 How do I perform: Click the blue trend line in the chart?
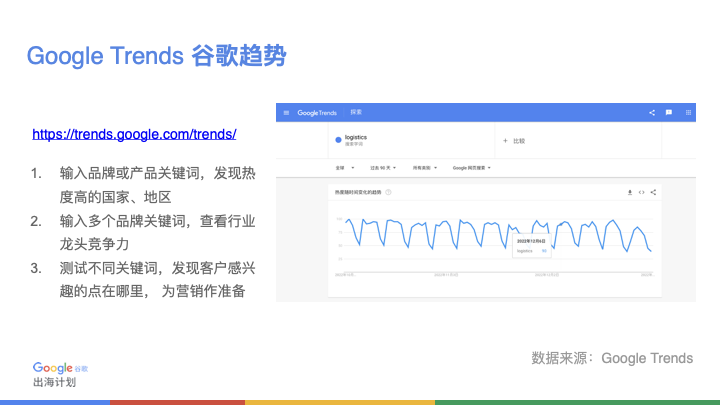coord(498,235)
